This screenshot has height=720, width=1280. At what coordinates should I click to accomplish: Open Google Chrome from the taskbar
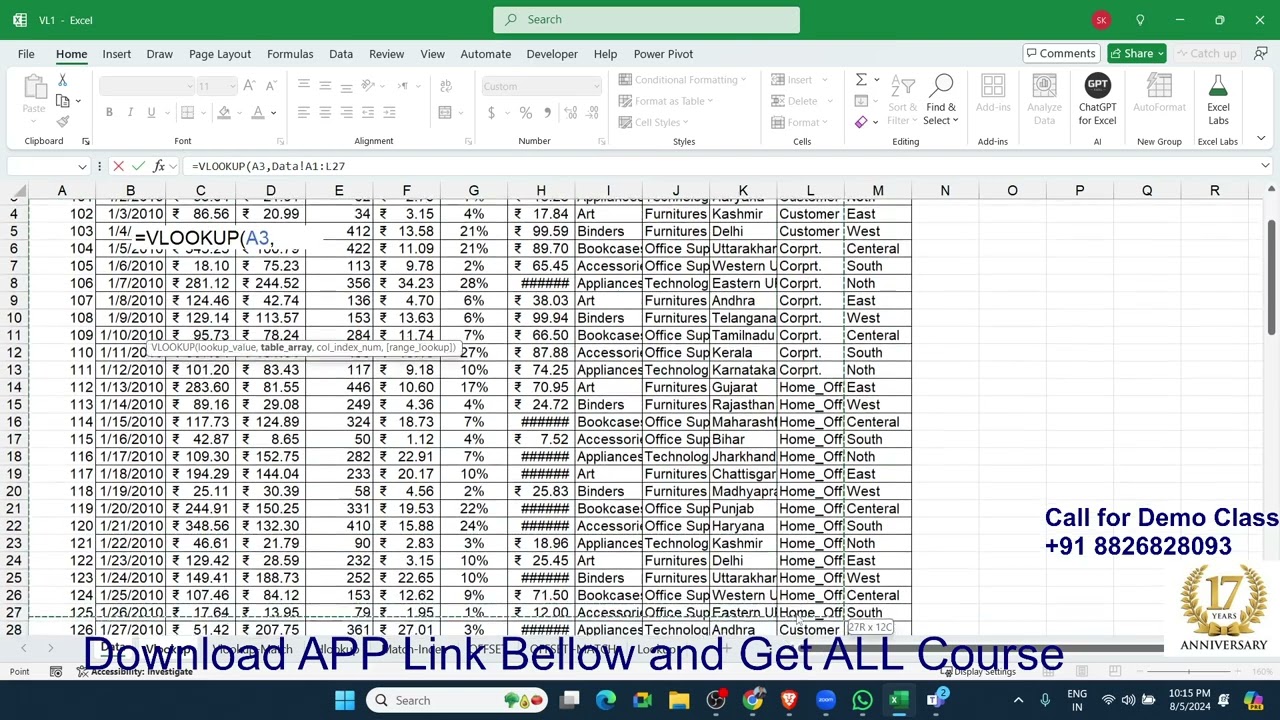tap(752, 700)
